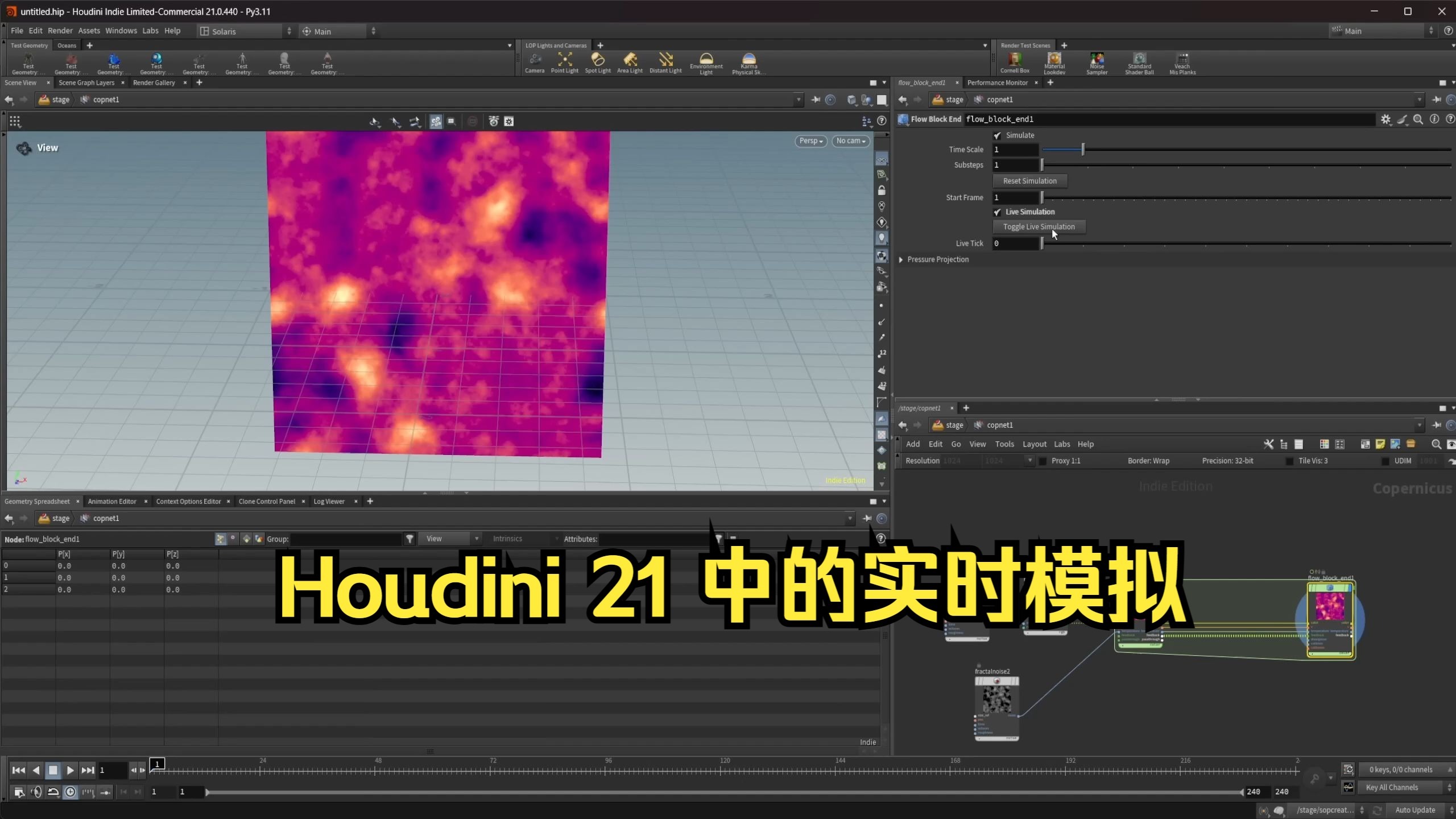Open the parameter search magnifier icon
Viewport: 1456px width, 819px height.
[1418, 119]
